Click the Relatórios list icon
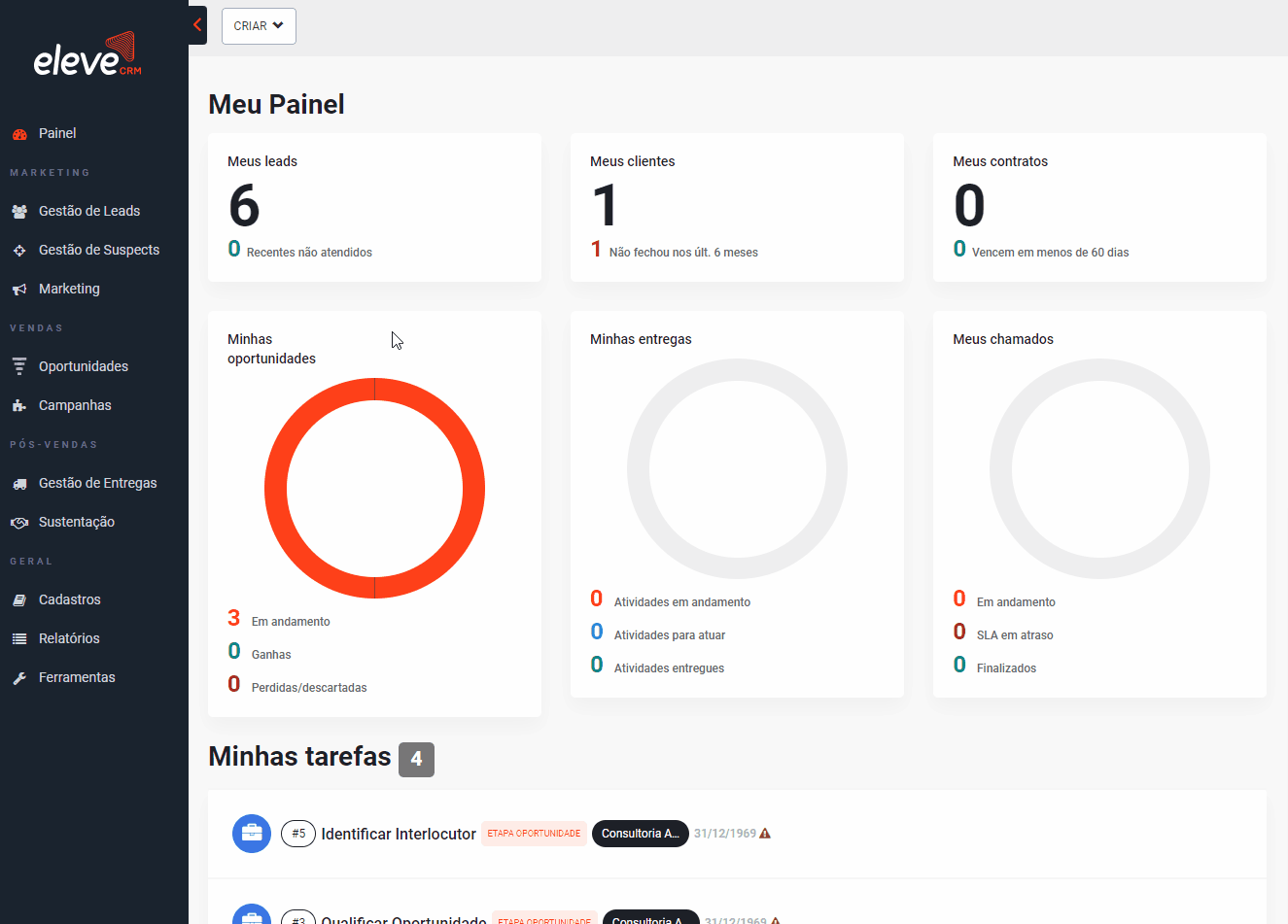 coord(19,638)
